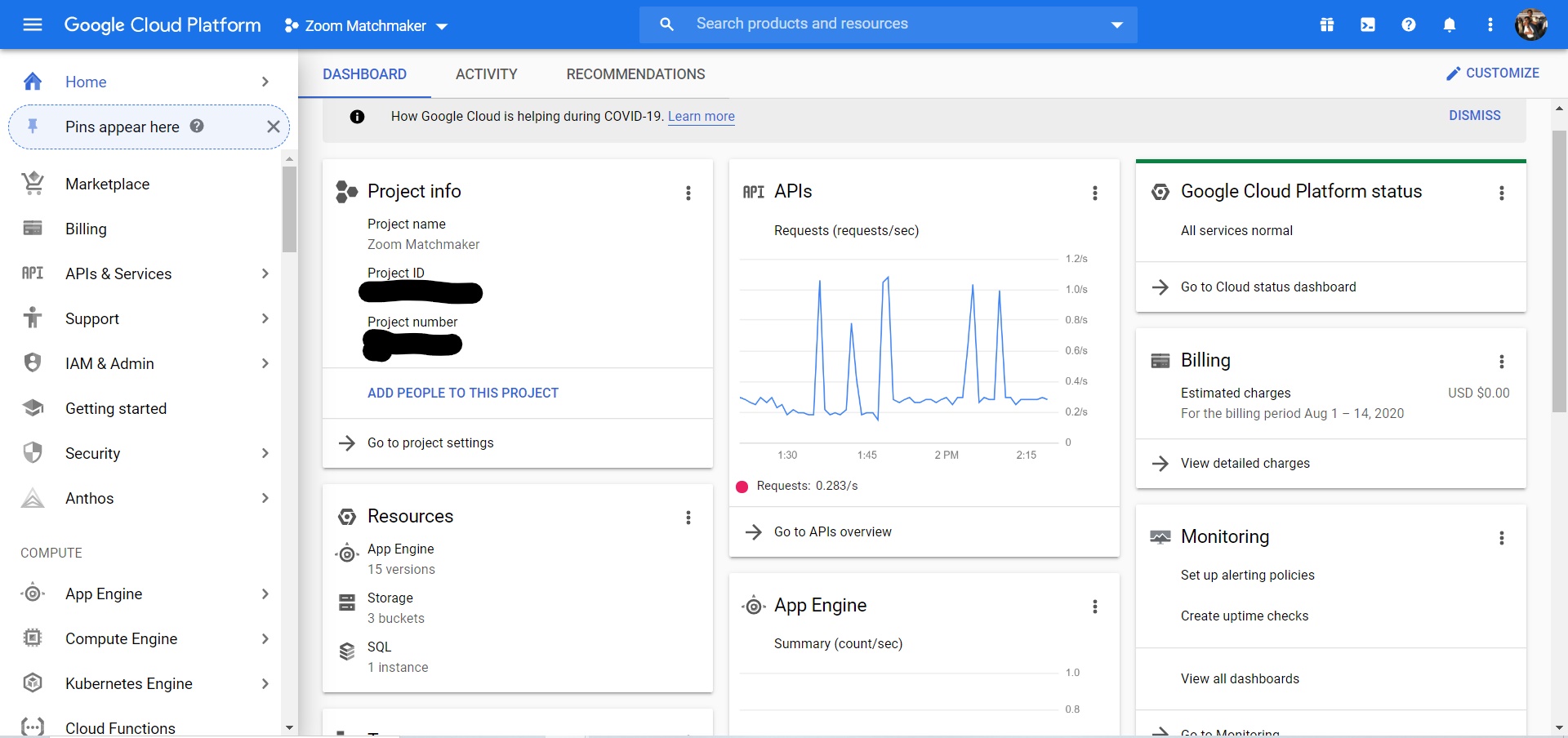Viewport: 1568px width, 738px height.
Task: Expand the sidebar App Engine submenu chevron
Action: (265, 594)
